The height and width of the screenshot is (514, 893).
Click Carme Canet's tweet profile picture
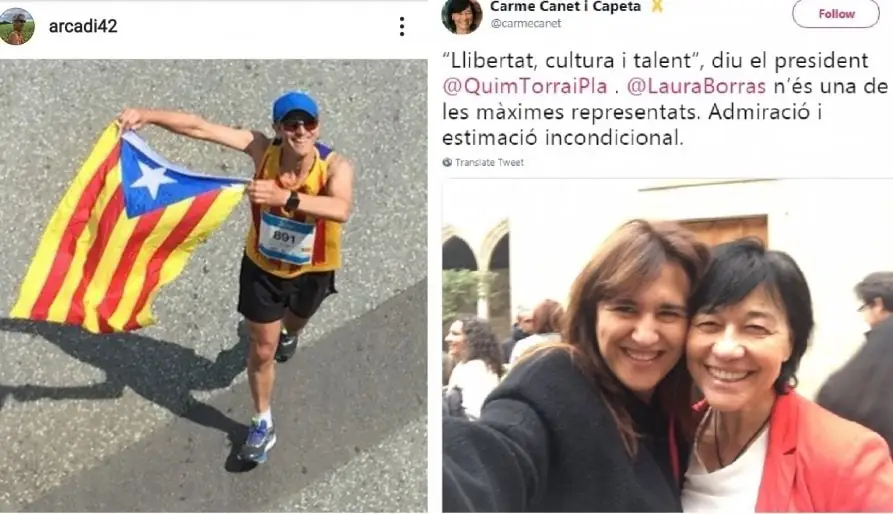461,16
